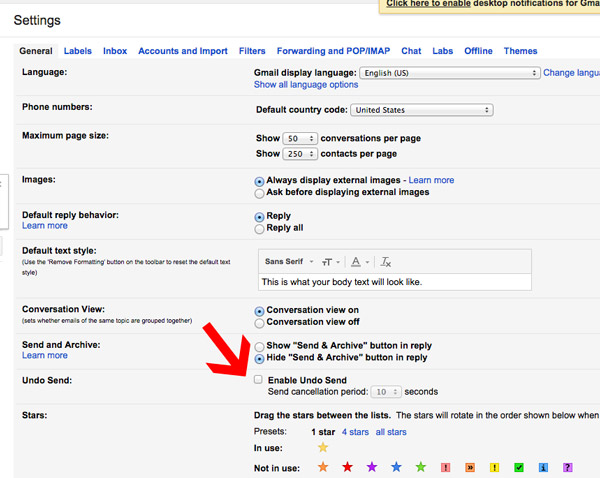
Task: Choose Reply as default behavior
Action: (x=259, y=217)
